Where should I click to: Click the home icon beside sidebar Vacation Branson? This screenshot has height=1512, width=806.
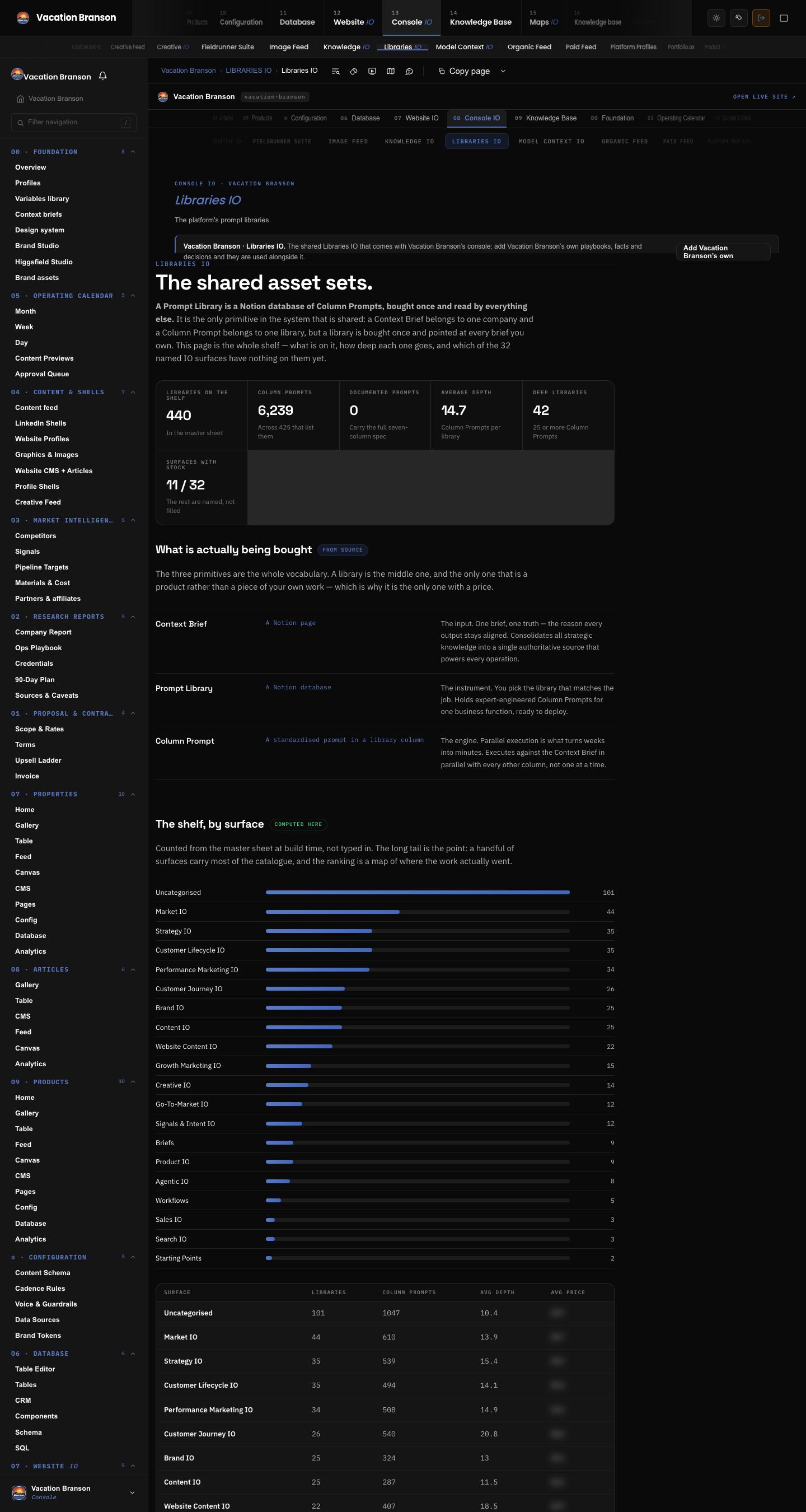pos(21,99)
